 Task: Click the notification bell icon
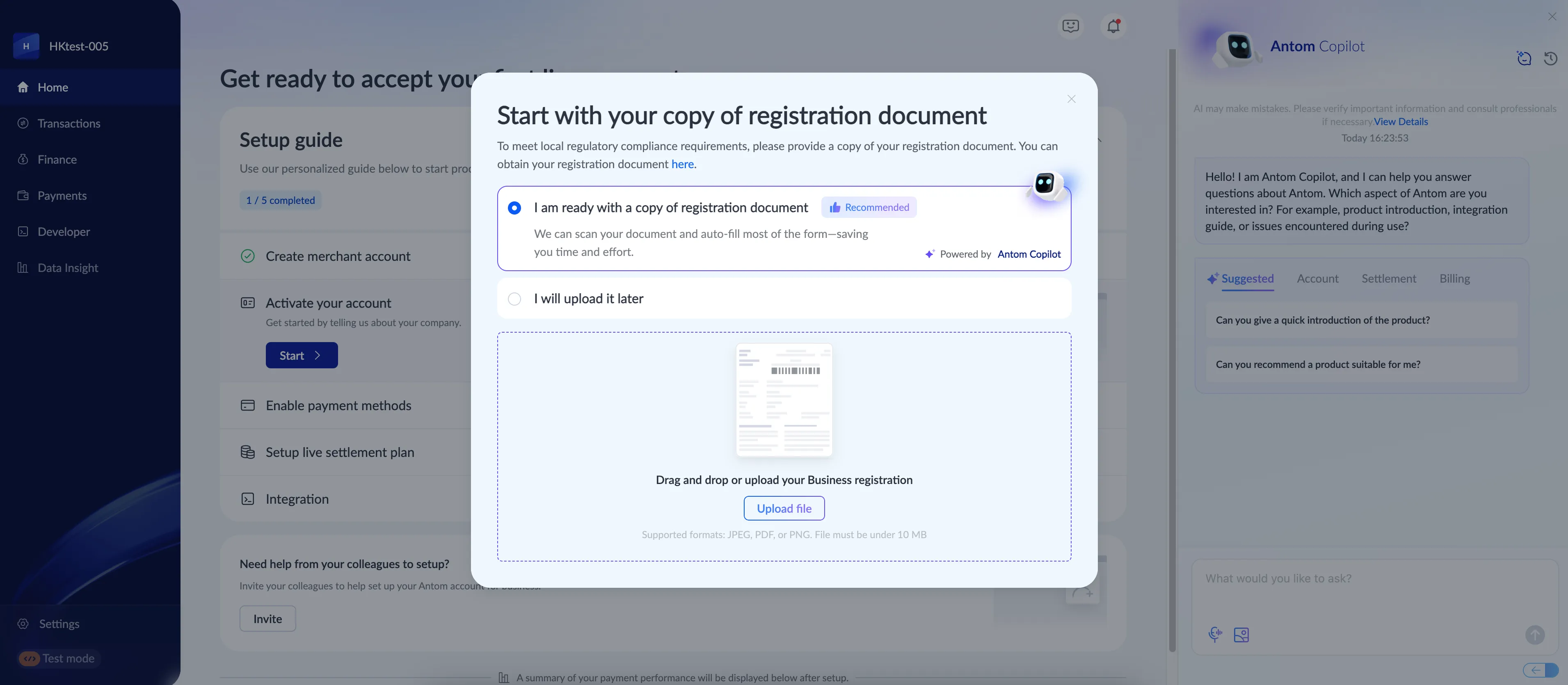tap(1113, 26)
